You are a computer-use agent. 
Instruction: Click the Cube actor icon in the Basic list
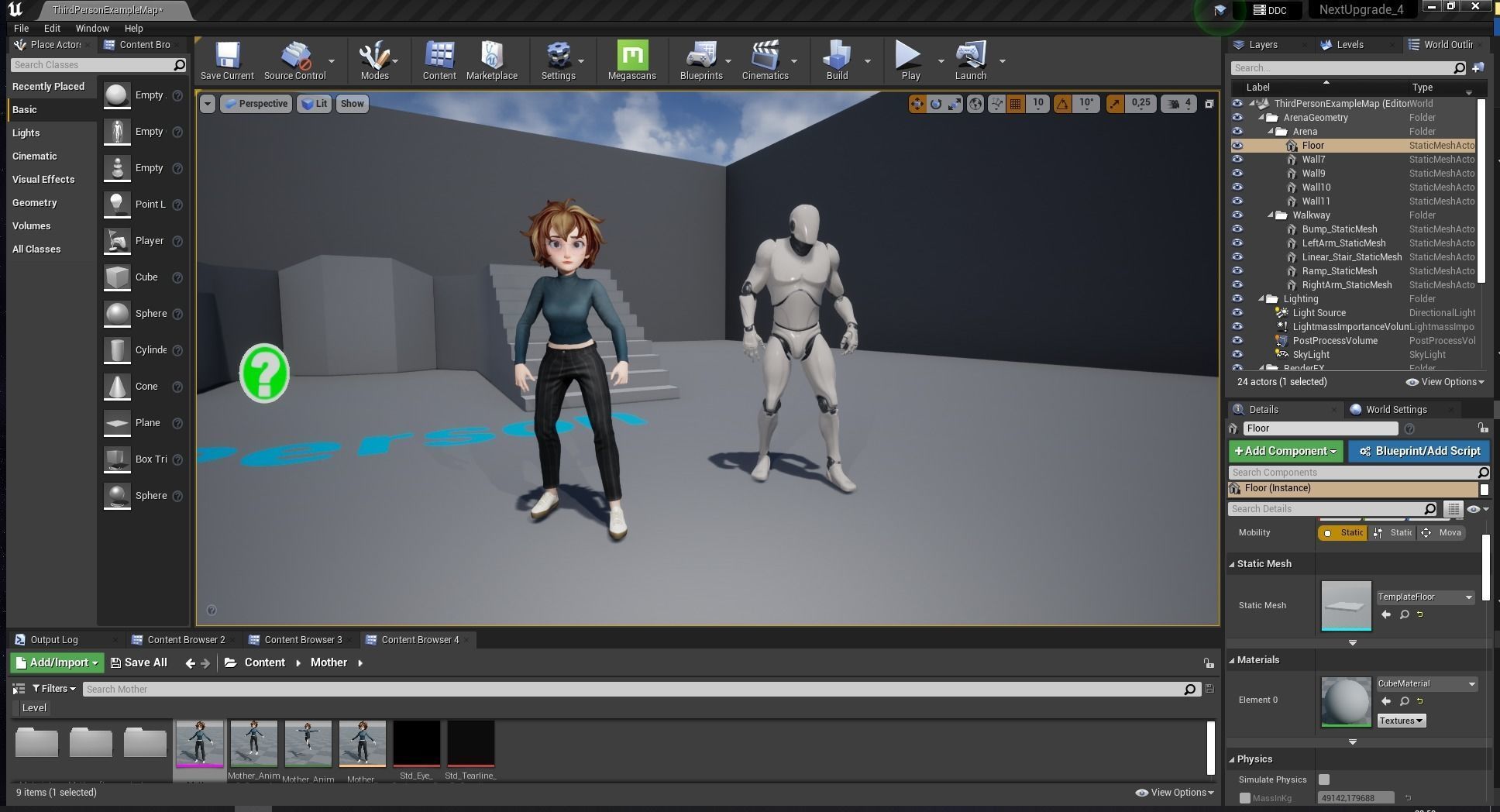point(117,277)
